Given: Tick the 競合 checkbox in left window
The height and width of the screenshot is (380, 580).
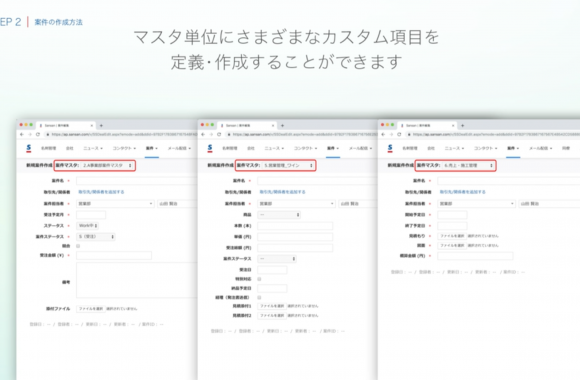Looking at the screenshot, I should [x=78, y=246].
